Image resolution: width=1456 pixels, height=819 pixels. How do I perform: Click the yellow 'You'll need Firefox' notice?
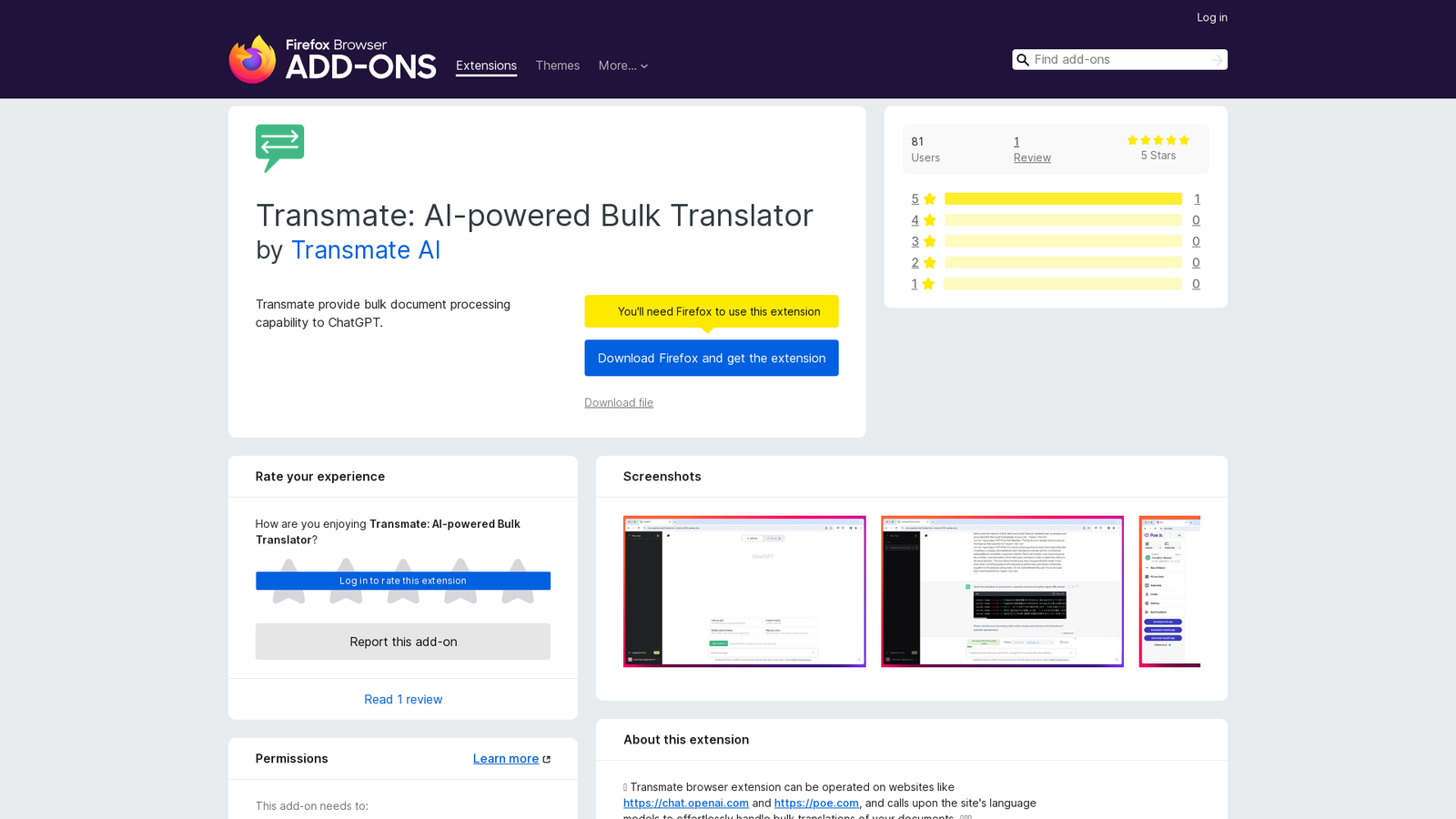click(712, 311)
